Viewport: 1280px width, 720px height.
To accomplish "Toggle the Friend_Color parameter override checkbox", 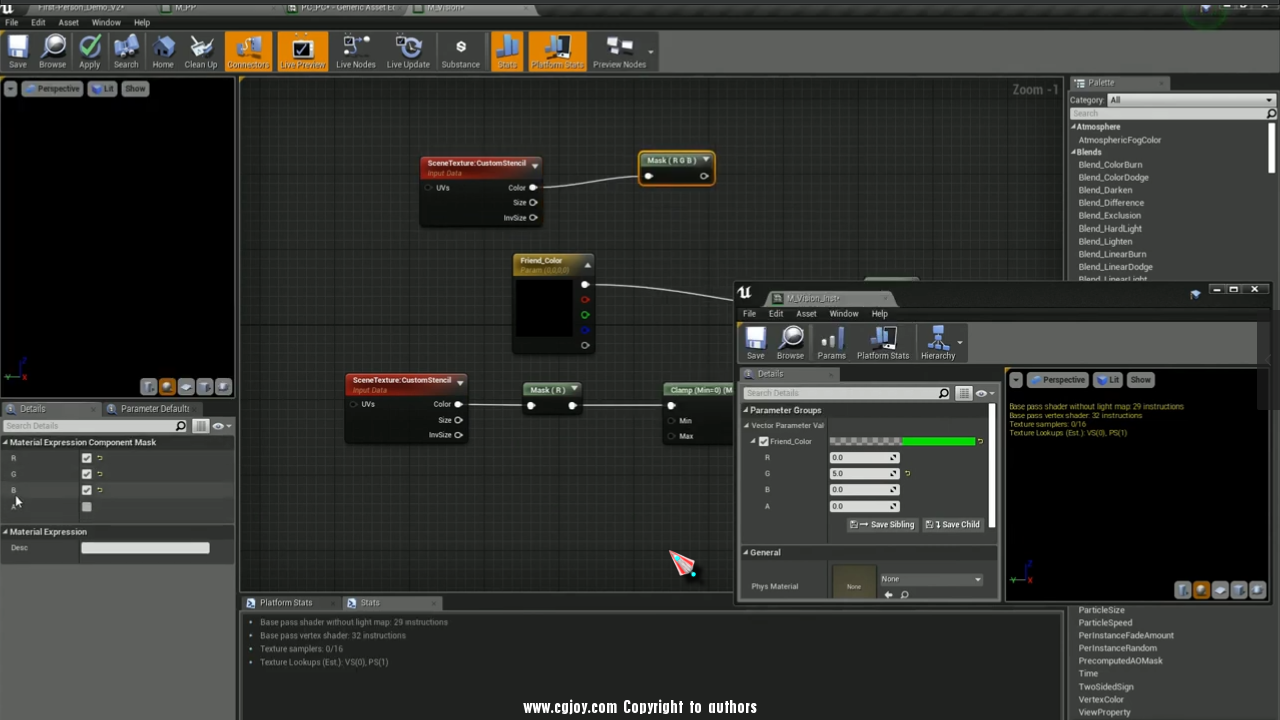I will [764, 441].
